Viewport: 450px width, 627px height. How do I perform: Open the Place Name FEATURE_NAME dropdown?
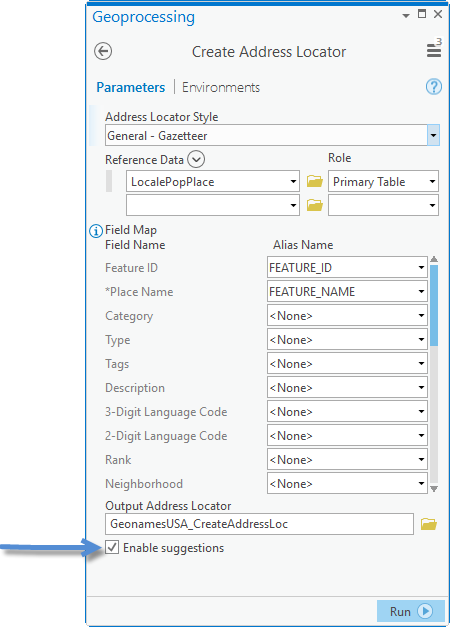(x=347, y=292)
